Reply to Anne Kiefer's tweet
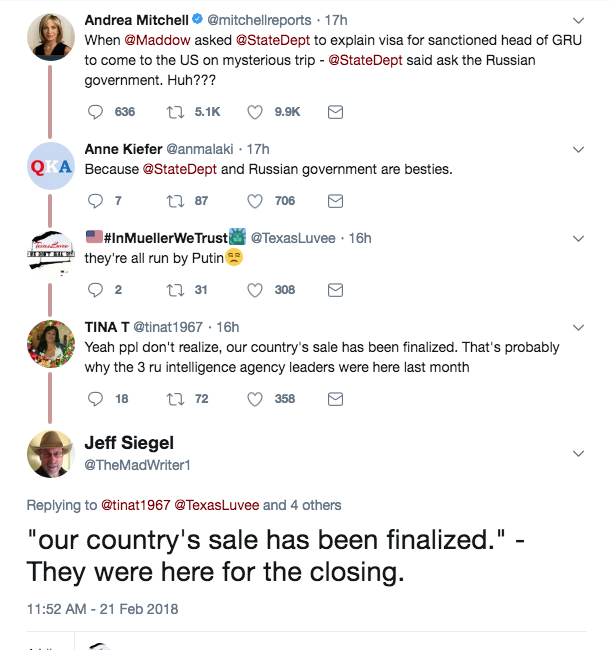This screenshot has width=610, height=650. [96, 200]
